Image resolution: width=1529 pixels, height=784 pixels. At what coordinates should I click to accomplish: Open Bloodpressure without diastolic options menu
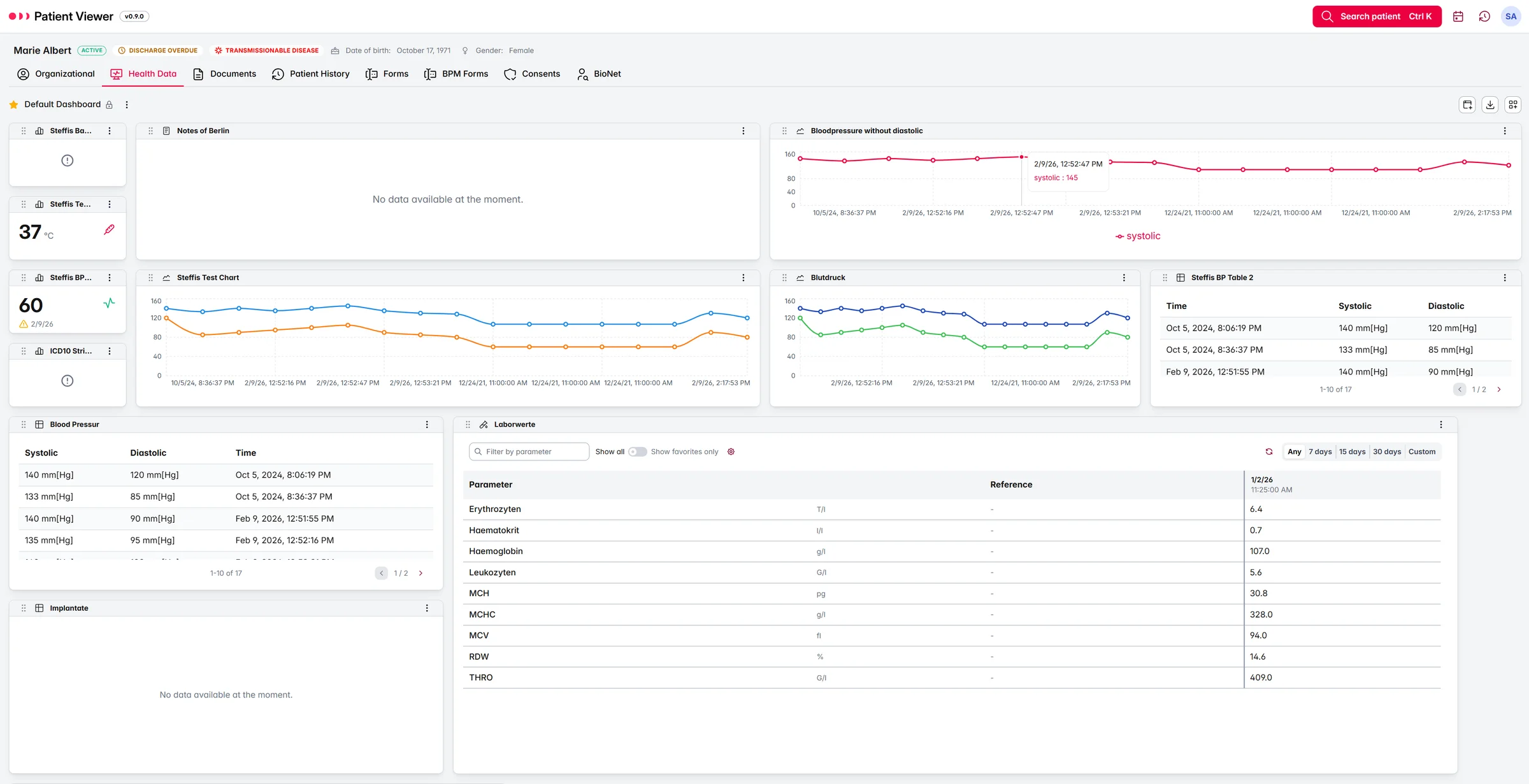1505,131
